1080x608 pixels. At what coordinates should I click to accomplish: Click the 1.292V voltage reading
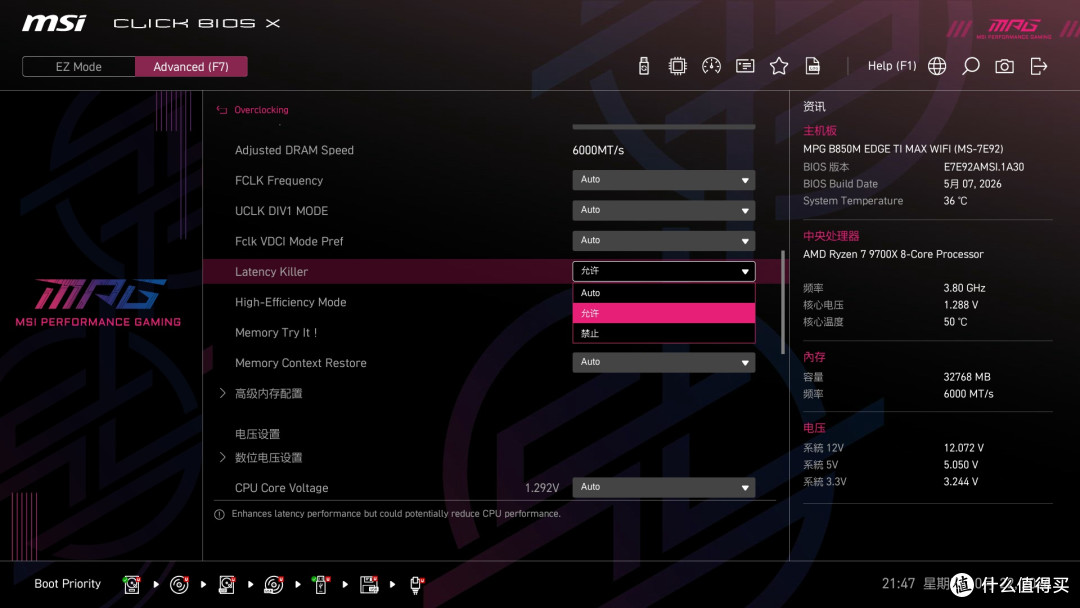coord(541,488)
